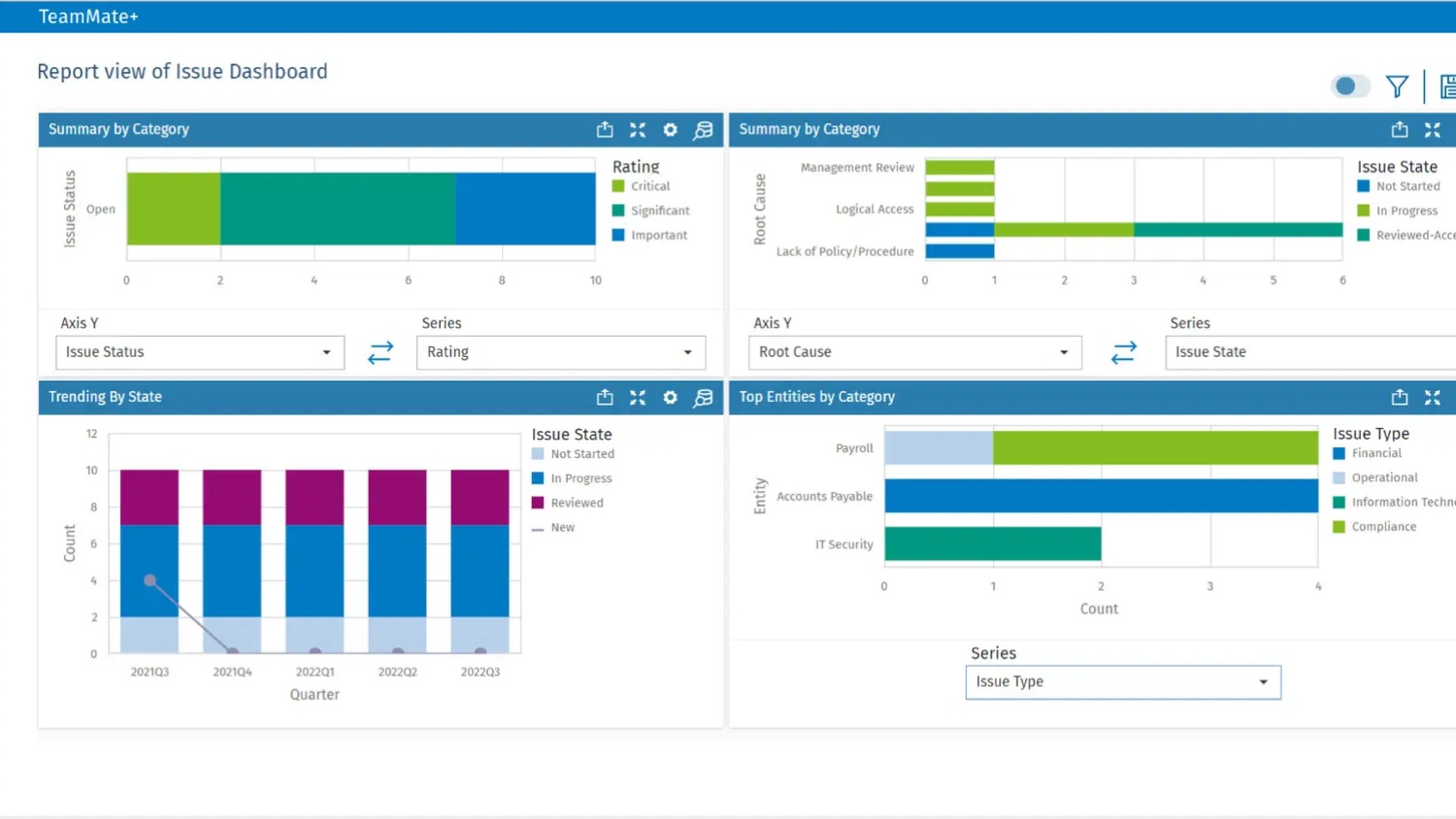Save the dashboard layout
Image resolution: width=1456 pixels, height=819 pixels.
1447,86
